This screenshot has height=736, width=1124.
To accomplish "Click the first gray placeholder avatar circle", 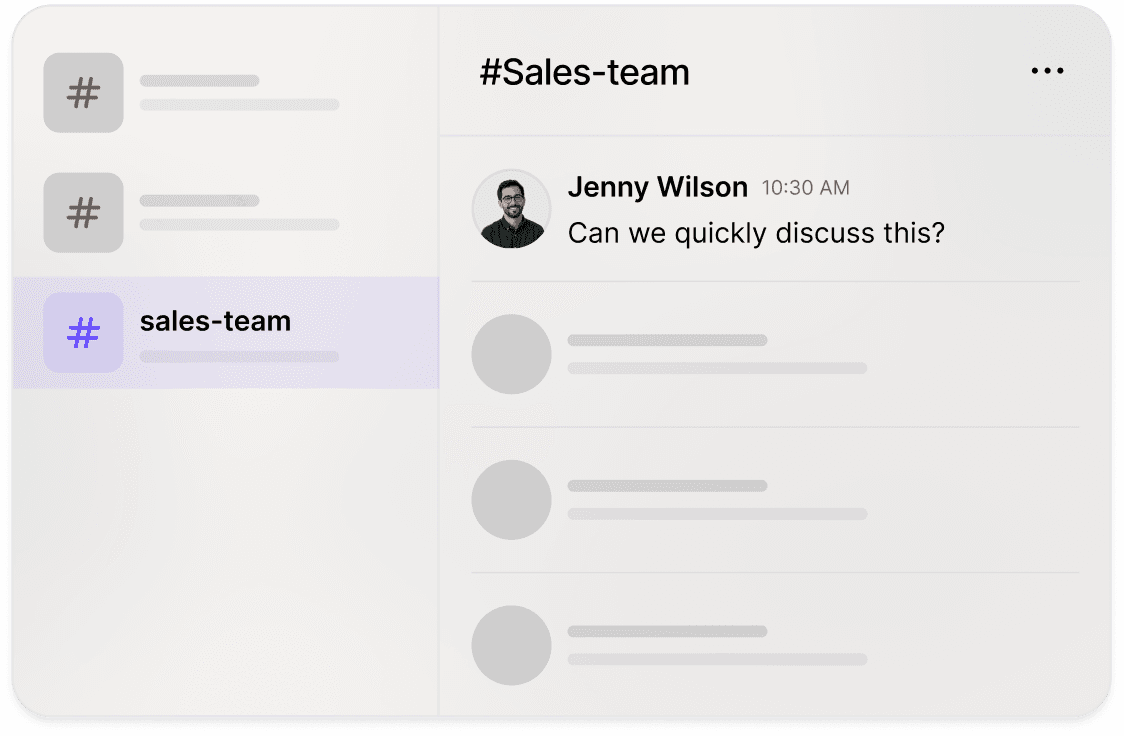I will point(511,354).
